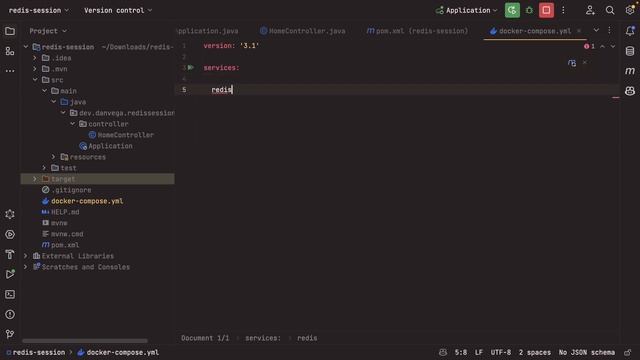This screenshot has width=640, height=360.
Task: Open the Application run configuration dropdown
Action: click(467, 10)
